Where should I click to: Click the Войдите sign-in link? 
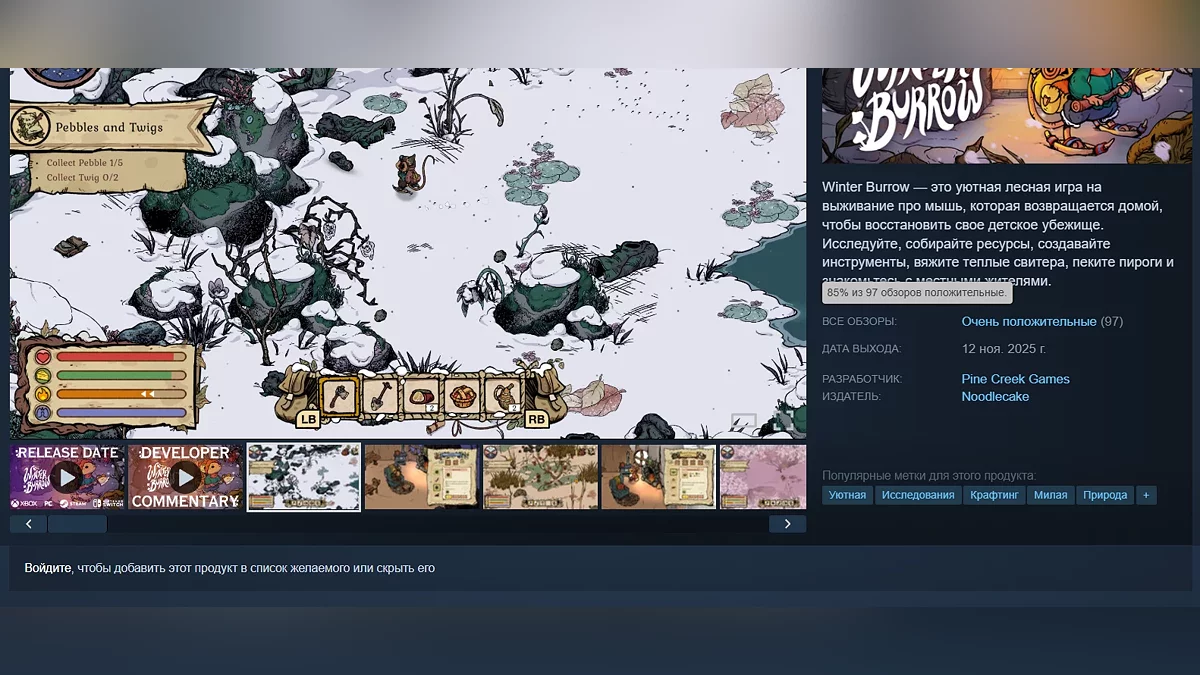pyautogui.click(x=48, y=568)
